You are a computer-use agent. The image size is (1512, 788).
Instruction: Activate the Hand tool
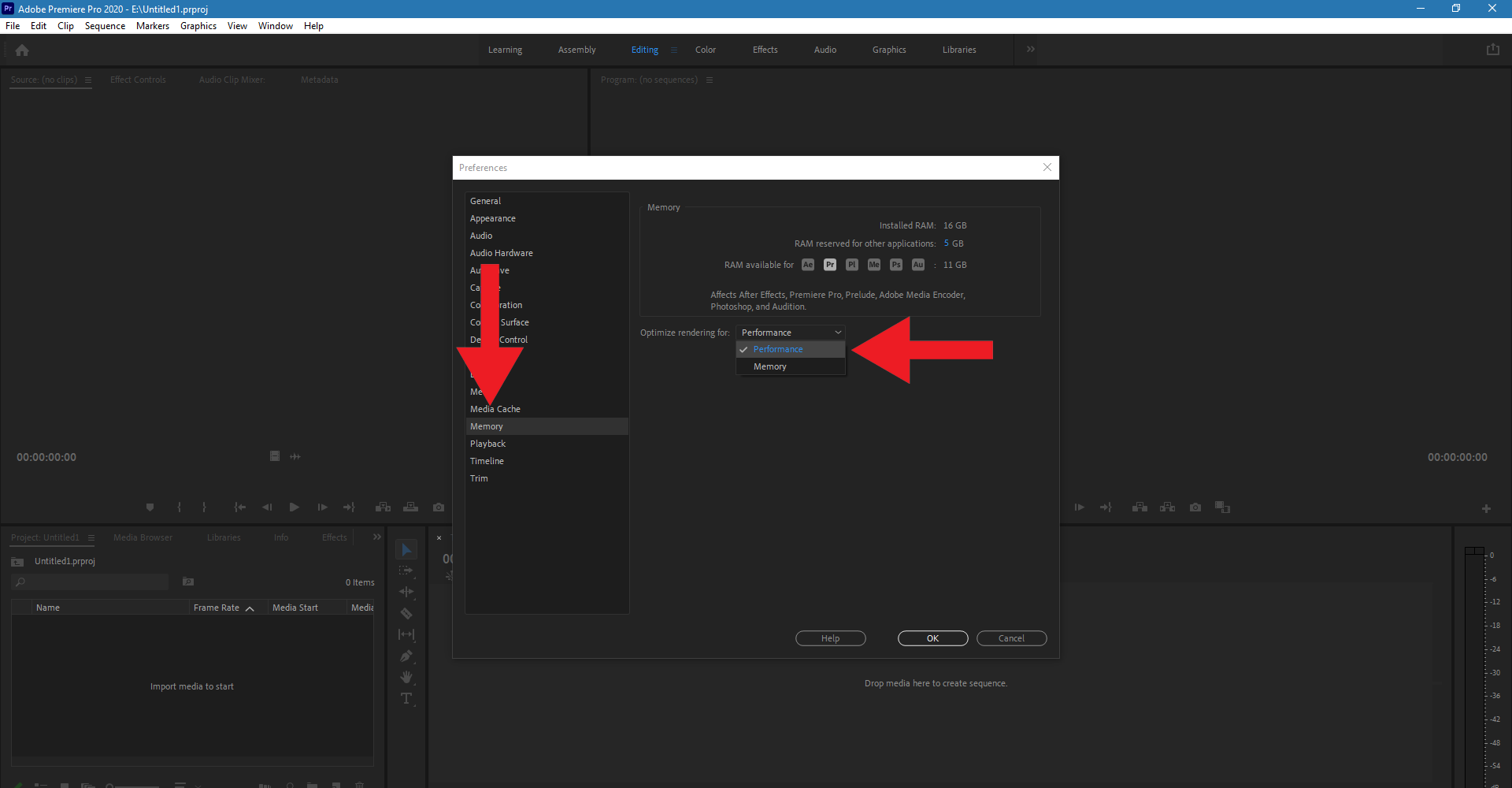tap(406, 677)
